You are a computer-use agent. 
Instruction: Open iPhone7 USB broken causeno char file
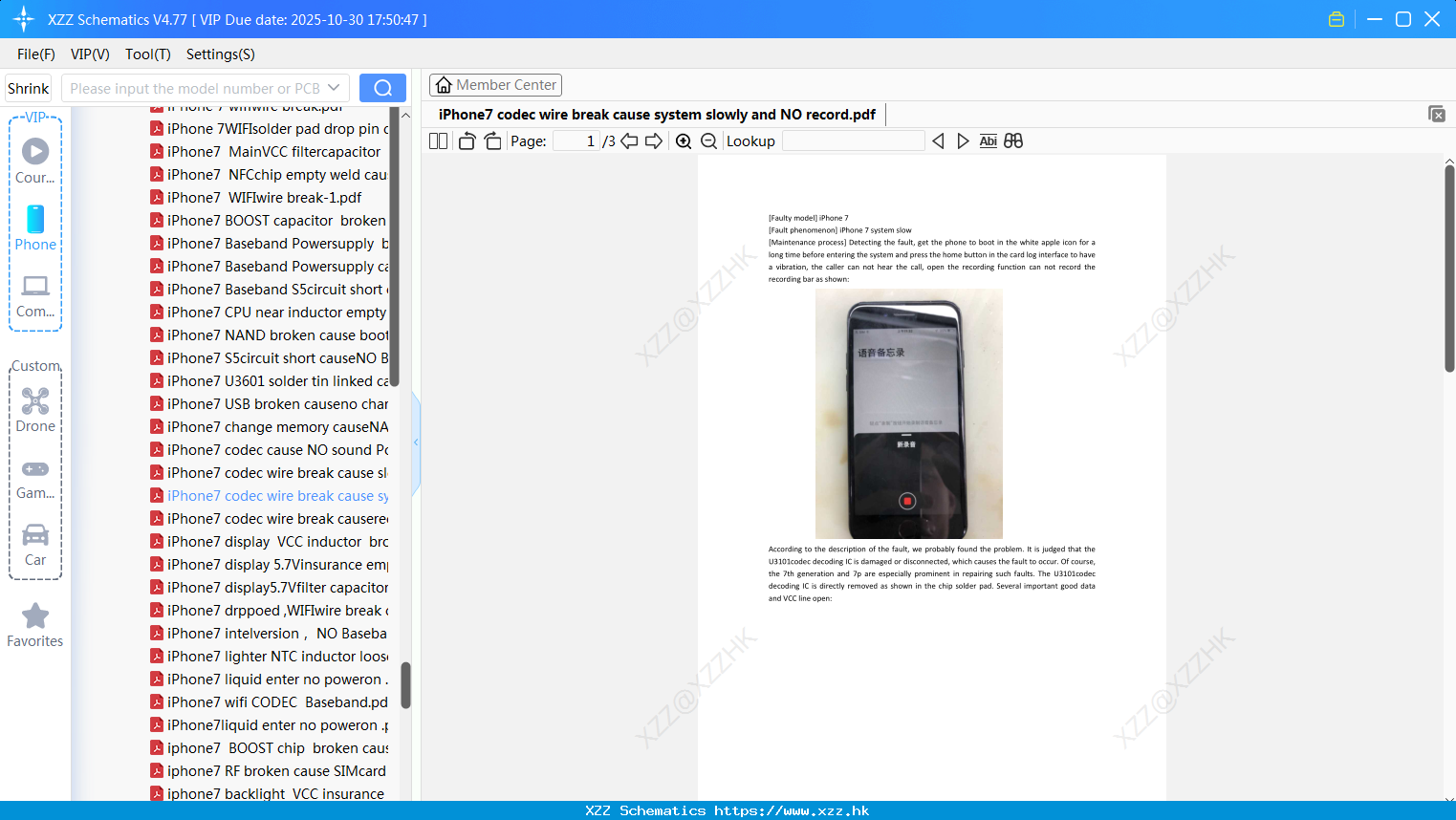point(269,404)
